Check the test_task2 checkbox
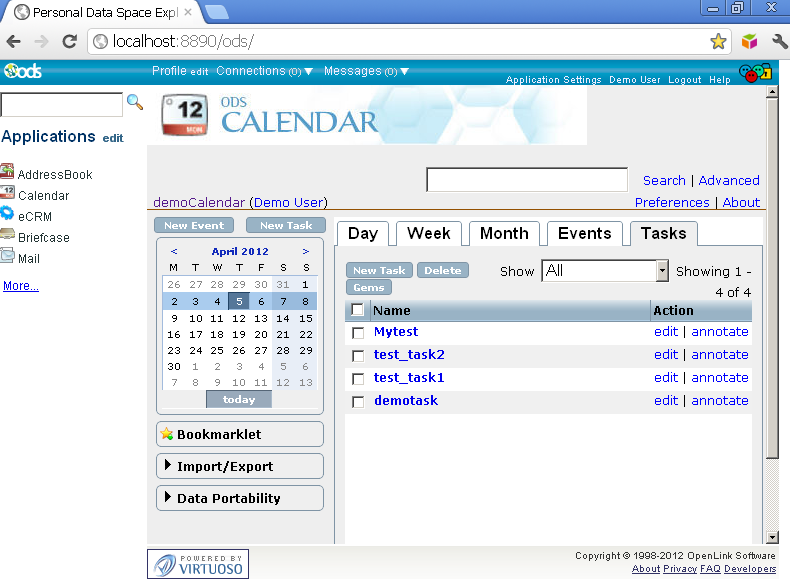The width and height of the screenshot is (790, 584). click(x=358, y=356)
